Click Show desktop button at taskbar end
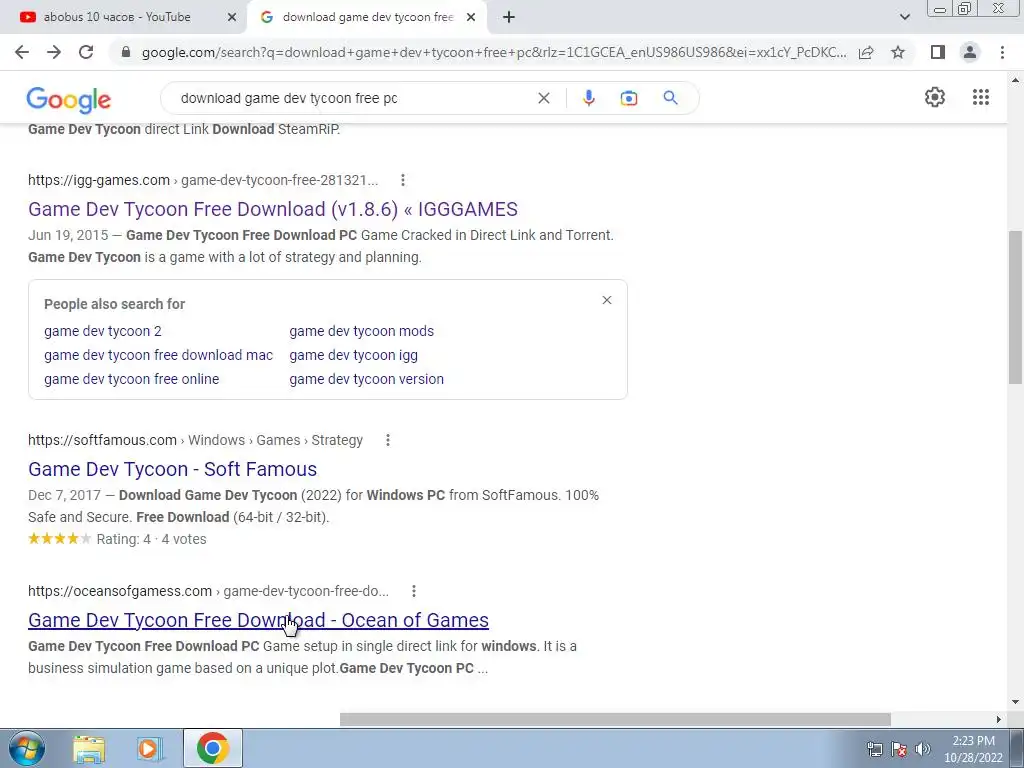Viewport: 1024px width, 768px height. click(1018, 748)
